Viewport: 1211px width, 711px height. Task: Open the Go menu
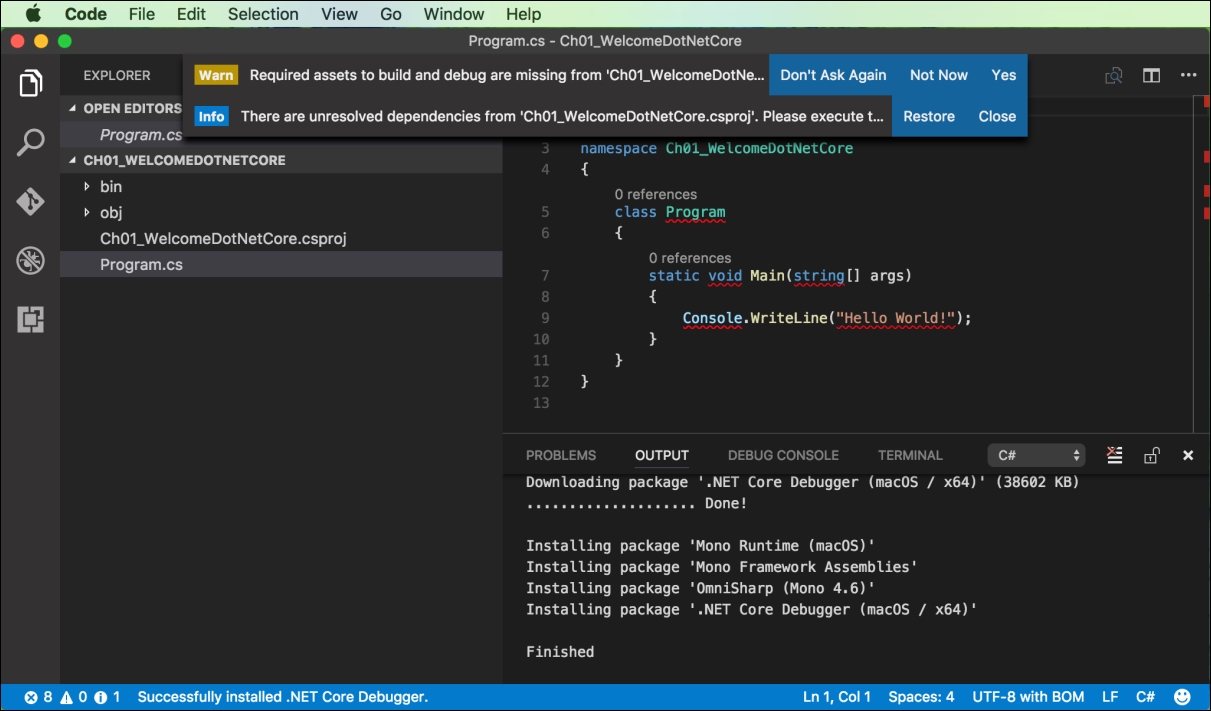pos(391,14)
